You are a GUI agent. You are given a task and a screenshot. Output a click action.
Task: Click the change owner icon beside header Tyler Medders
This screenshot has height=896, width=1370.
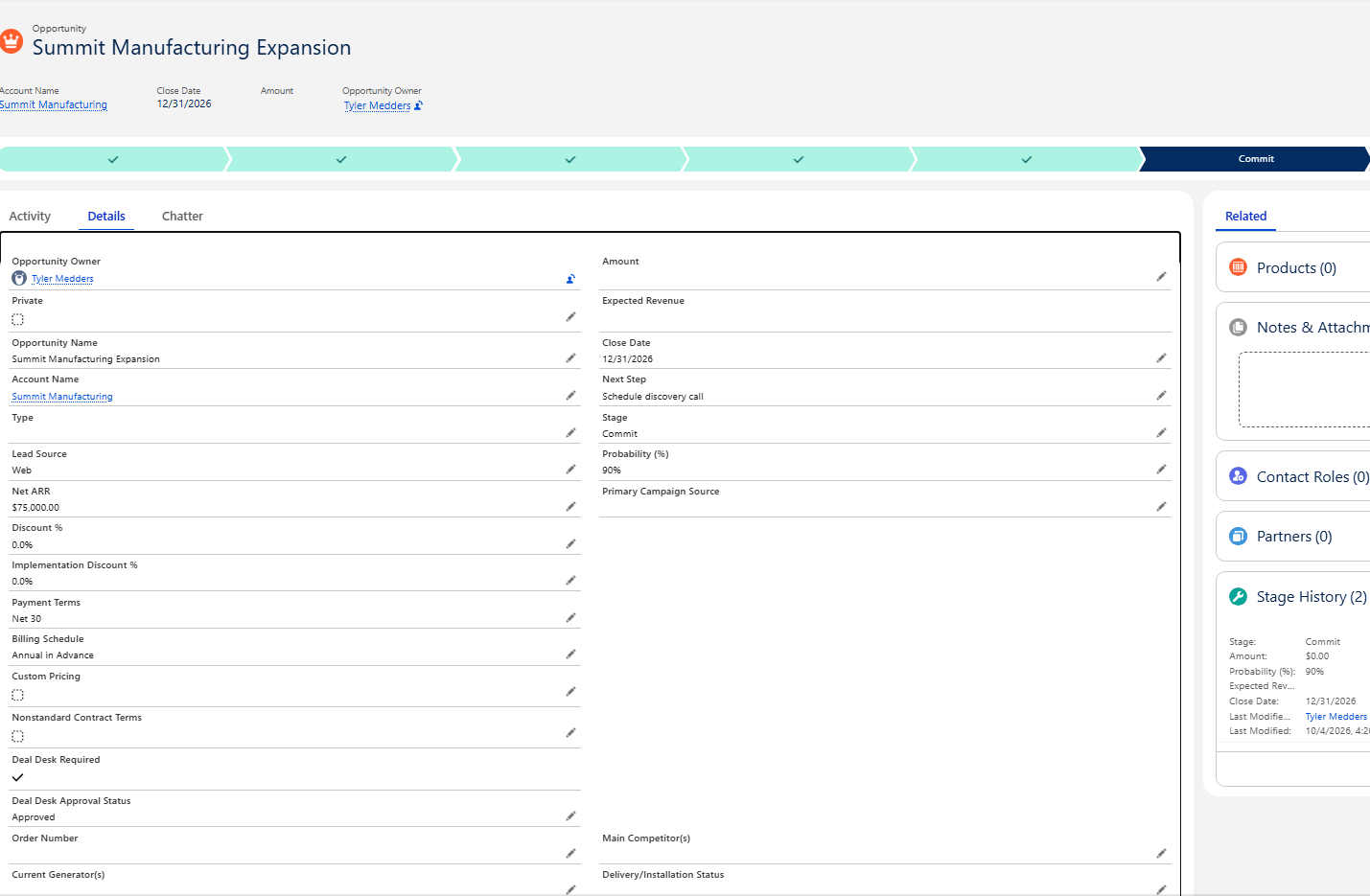coord(418,105)
